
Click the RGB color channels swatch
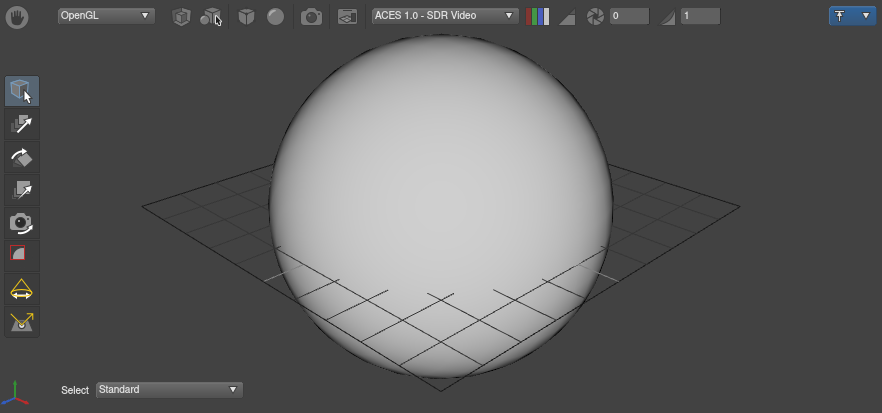537,16
